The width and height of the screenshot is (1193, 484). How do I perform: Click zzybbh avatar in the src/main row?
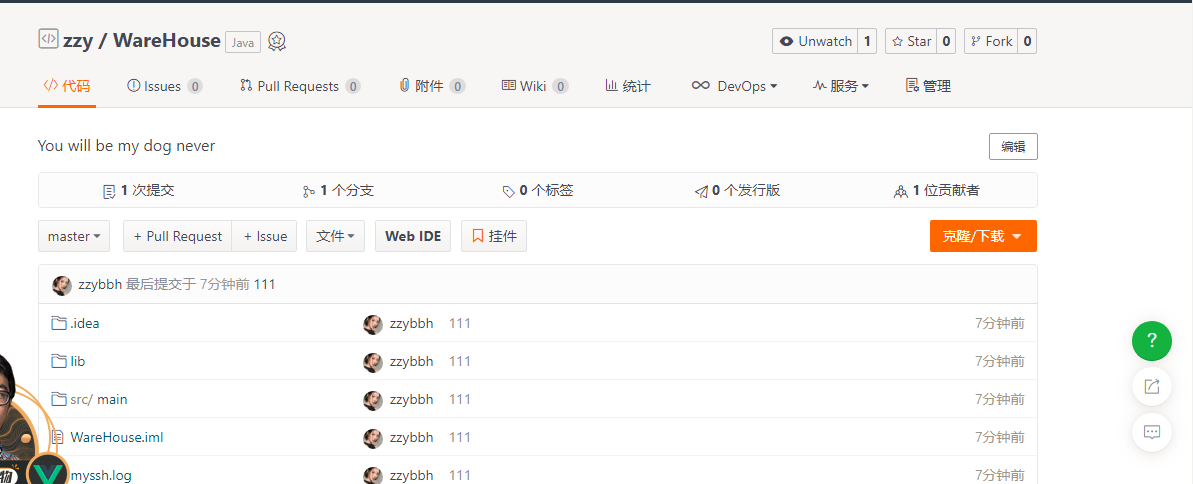(373, 400)
